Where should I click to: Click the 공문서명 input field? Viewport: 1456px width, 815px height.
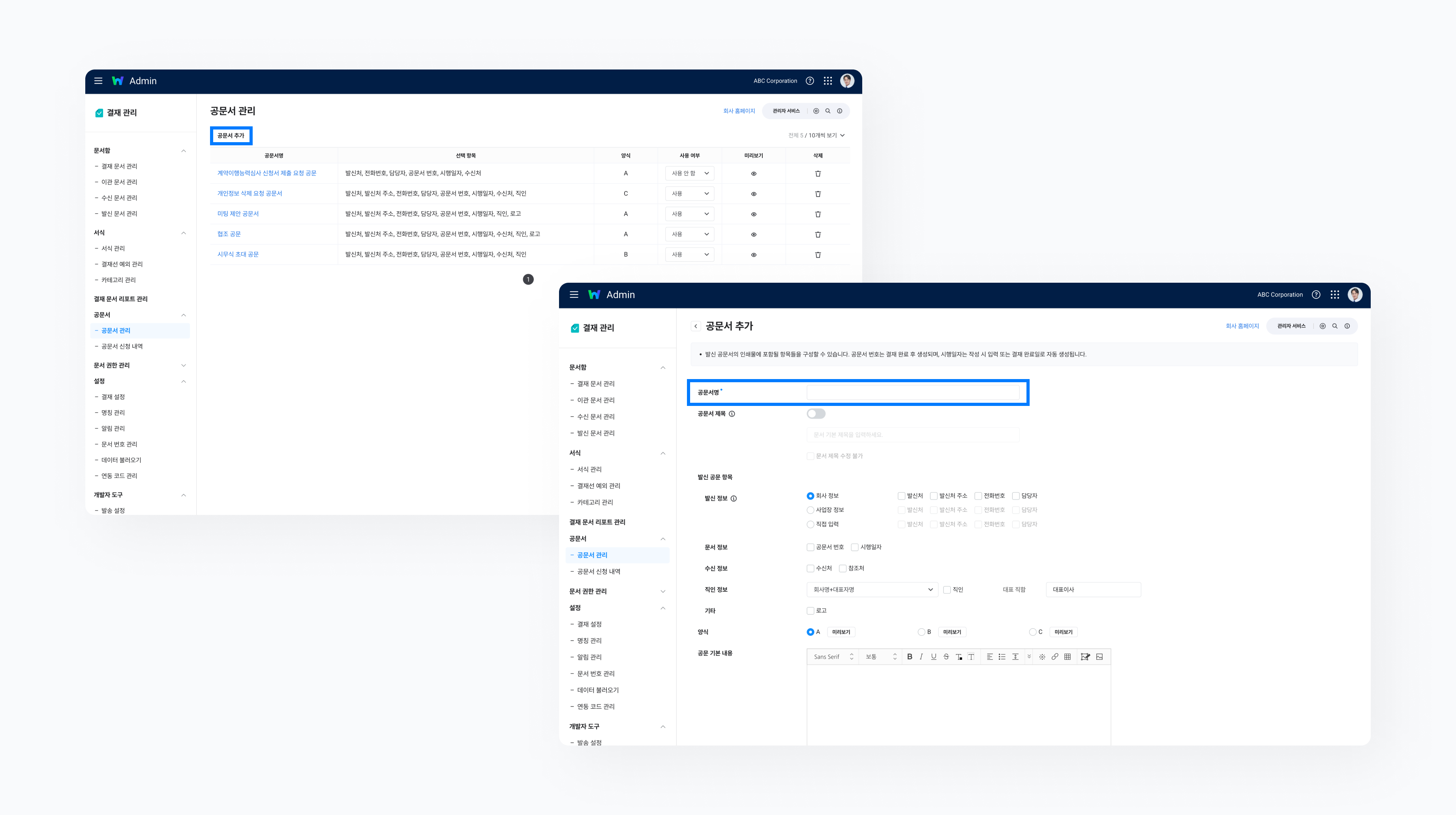(912, 392)
